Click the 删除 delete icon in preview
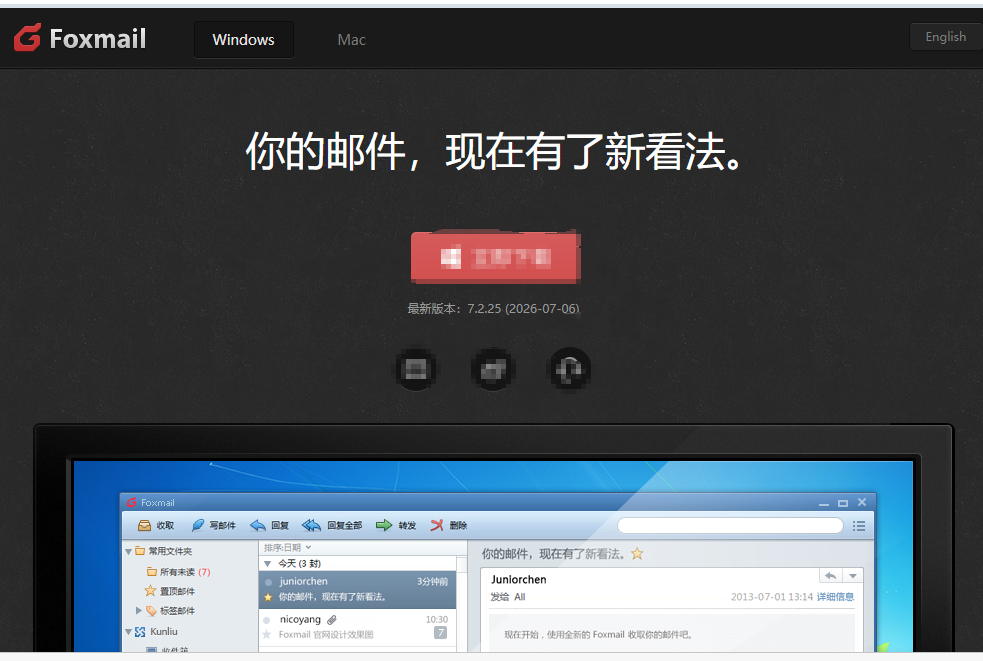The width and height of the screenshot is (983, 661). (437, 526)
